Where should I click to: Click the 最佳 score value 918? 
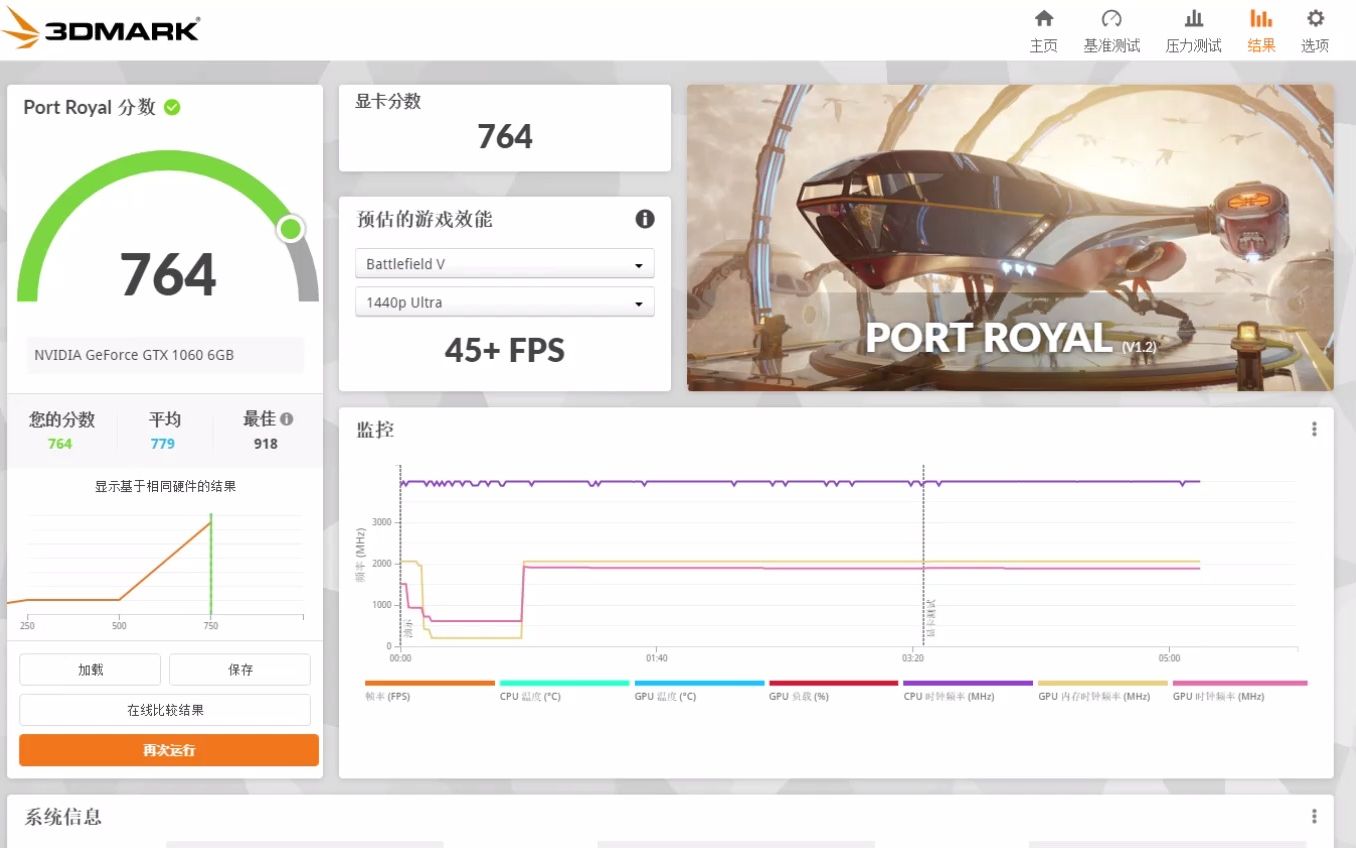click(x=266, y=444)
